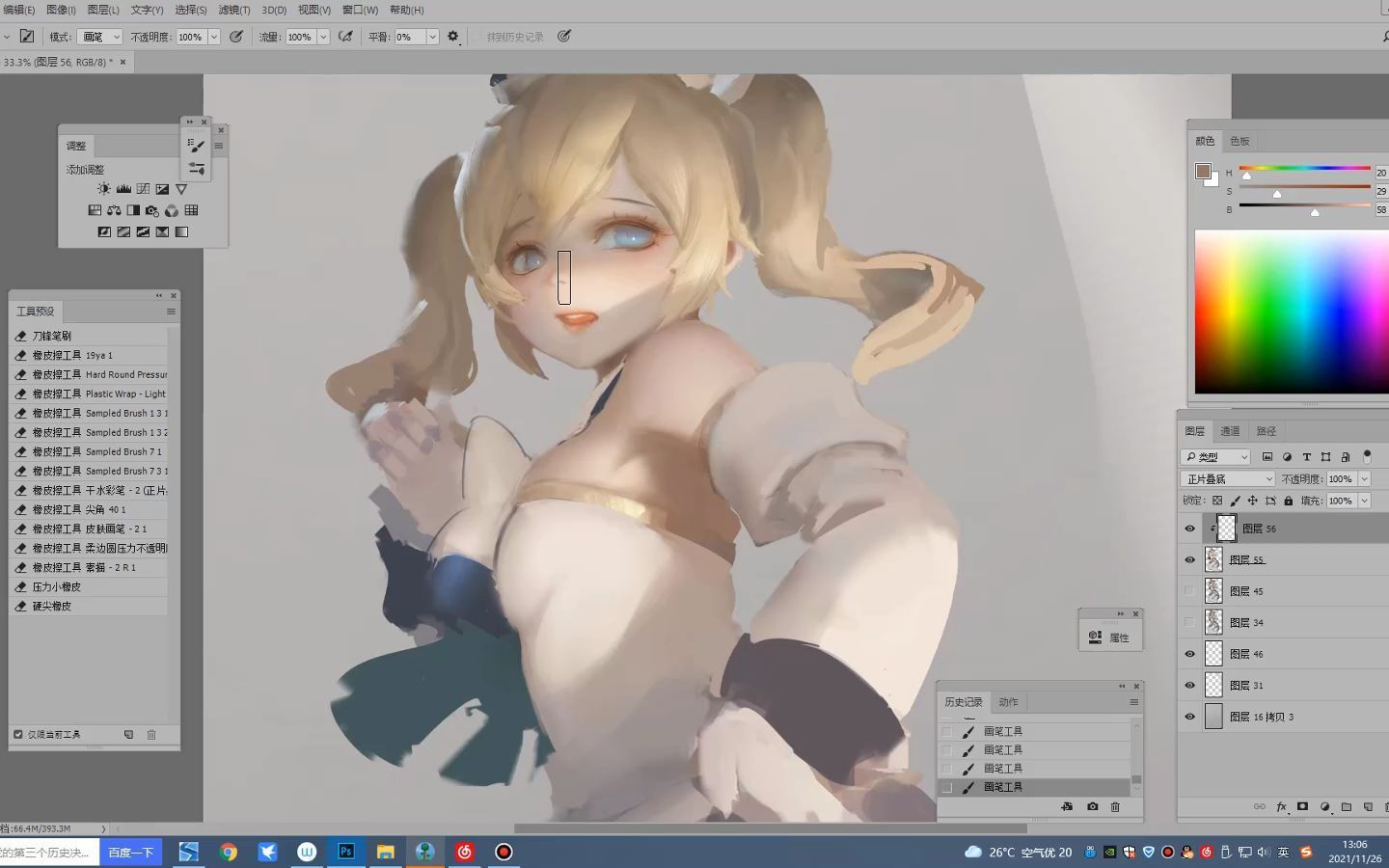The width and height of the screenshot is (1389, 868).
Task: Open the Brushes panel icon below Brush Settings
Action: [x=197, y=169]
